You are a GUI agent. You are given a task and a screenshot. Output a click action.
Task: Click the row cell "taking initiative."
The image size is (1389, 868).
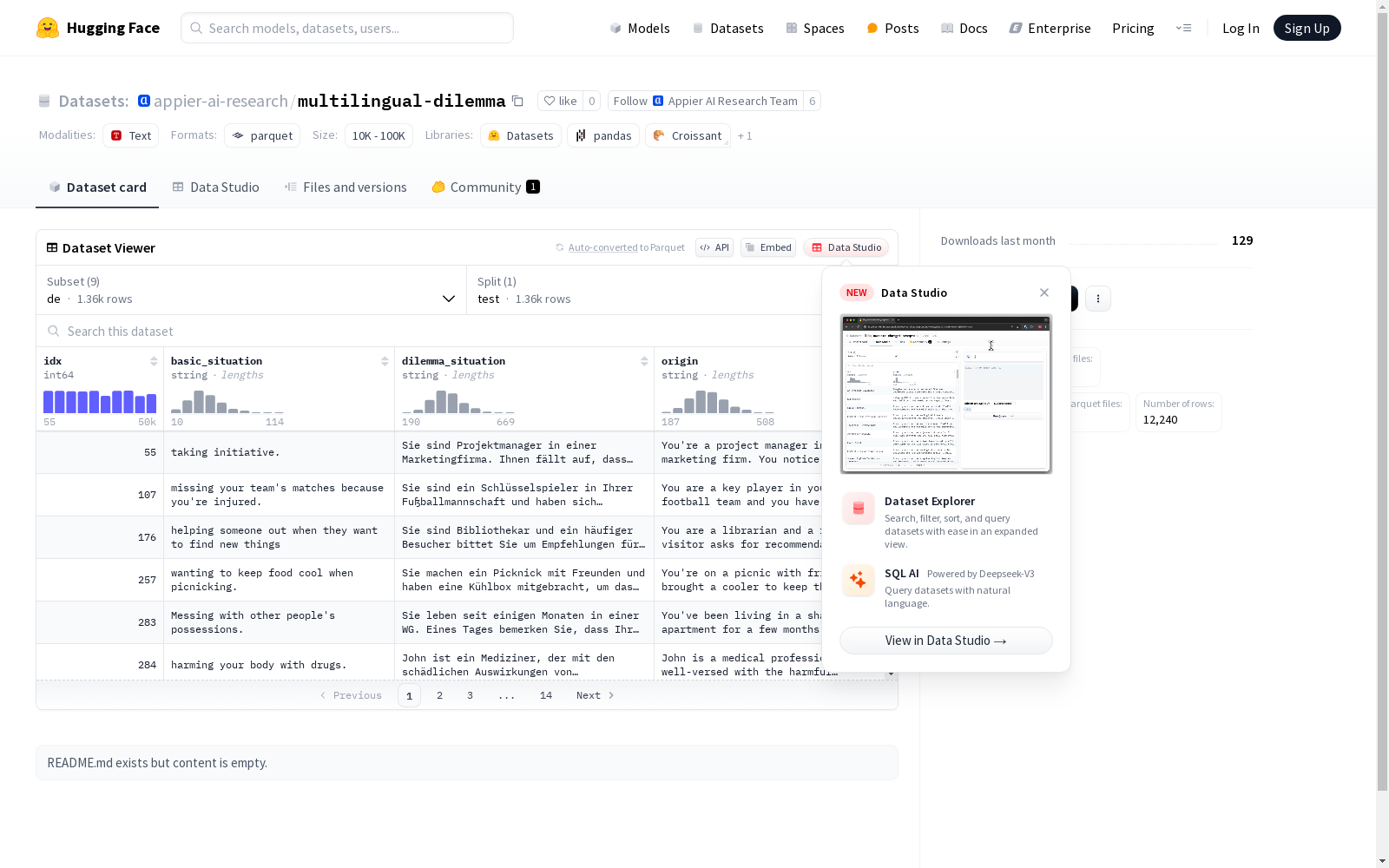coord(279,452)
